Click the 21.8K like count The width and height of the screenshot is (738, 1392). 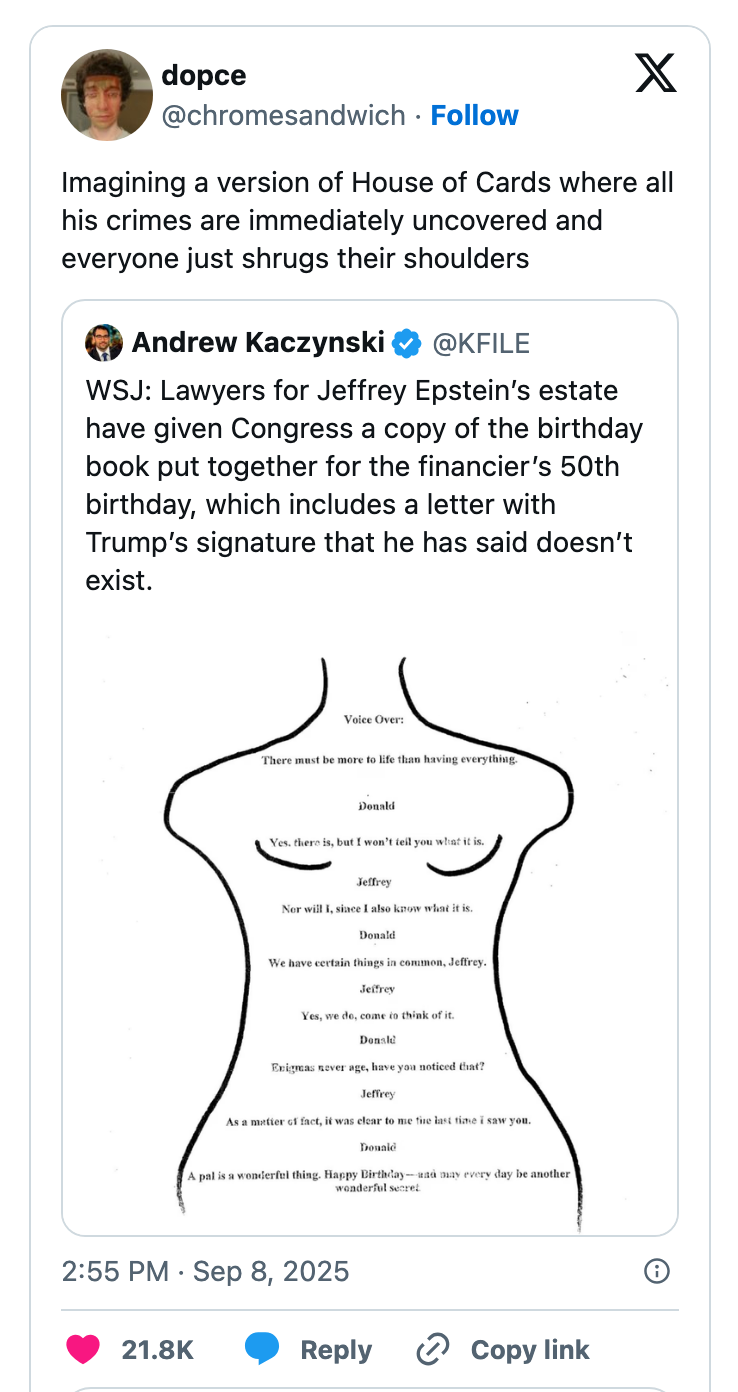[x=157, y=1349]
